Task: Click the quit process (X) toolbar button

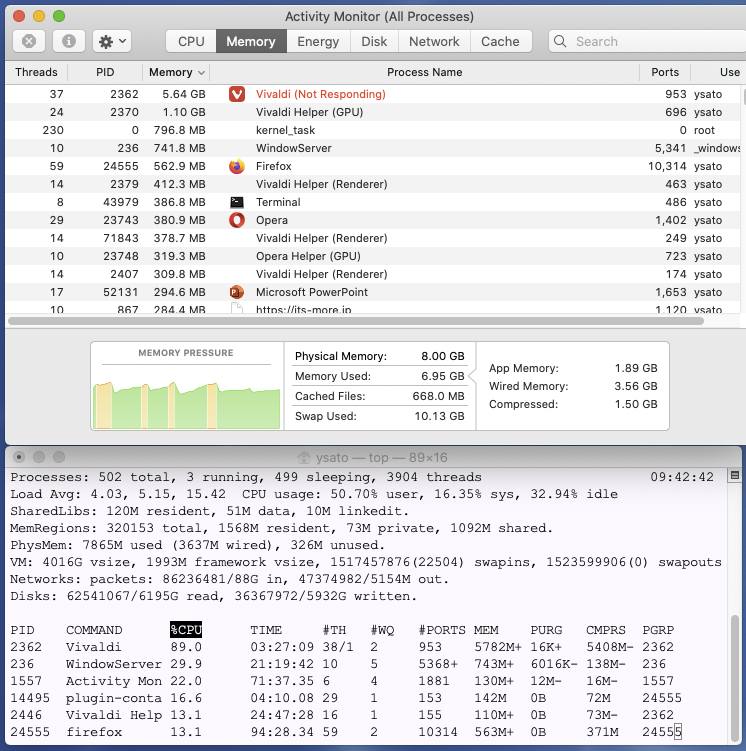Action: tap(29, 41)
